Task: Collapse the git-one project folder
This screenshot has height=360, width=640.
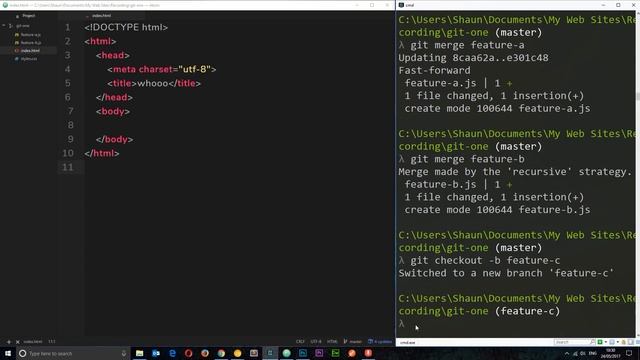Action: click(4, 26)
